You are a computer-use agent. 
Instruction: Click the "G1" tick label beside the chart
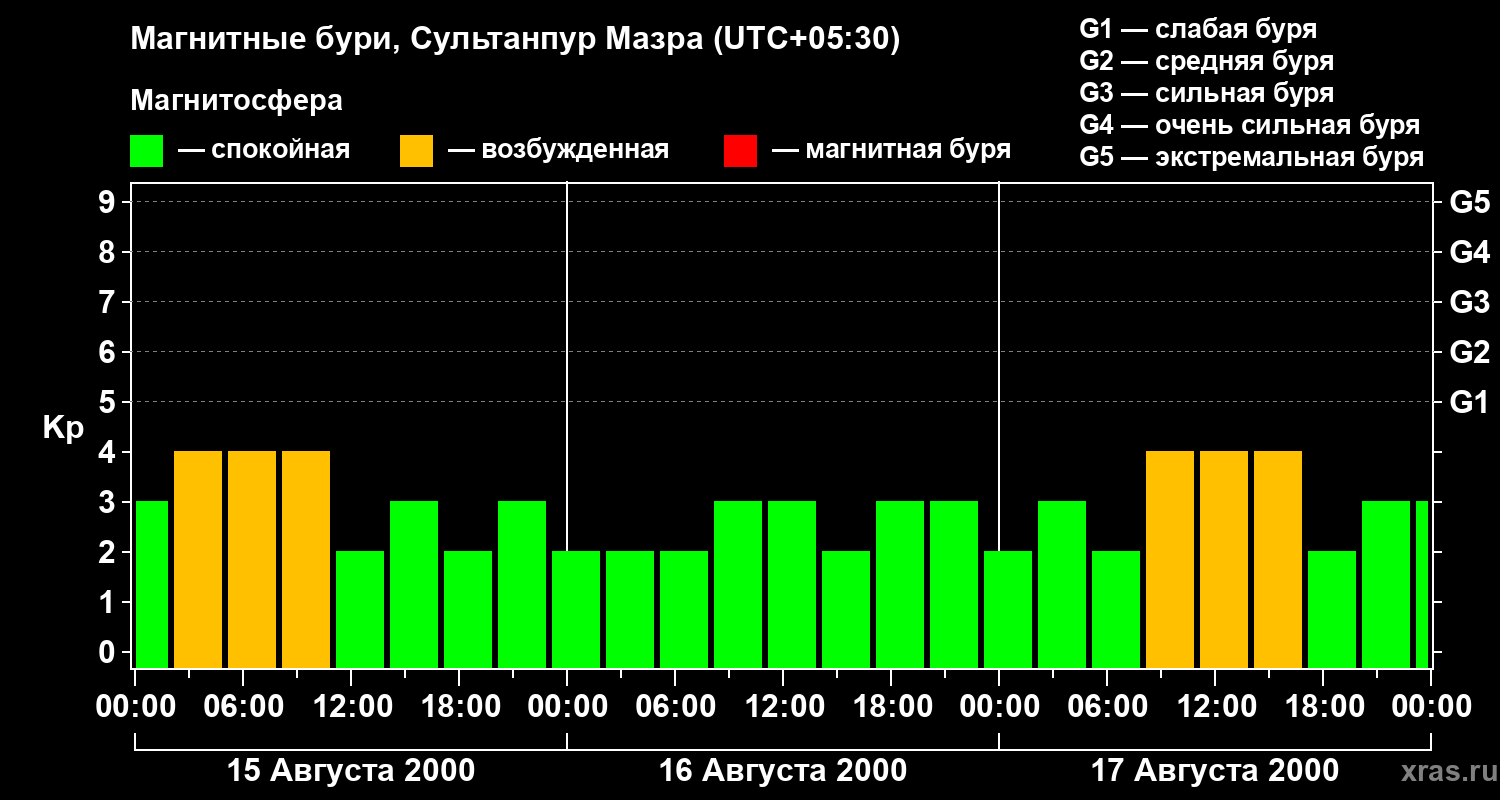point(1470,402)
